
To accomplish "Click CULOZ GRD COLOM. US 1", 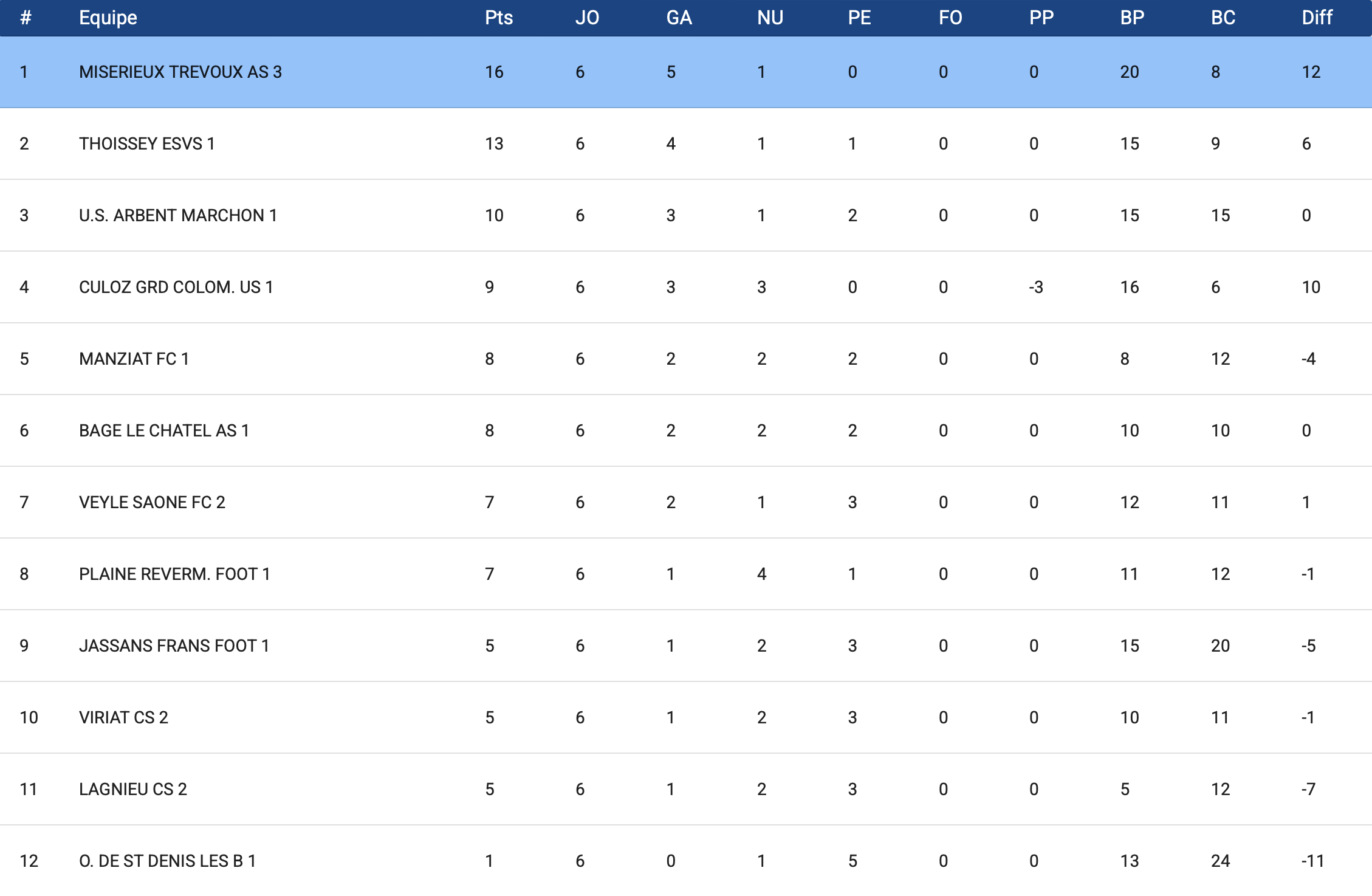I will (176, 287).
